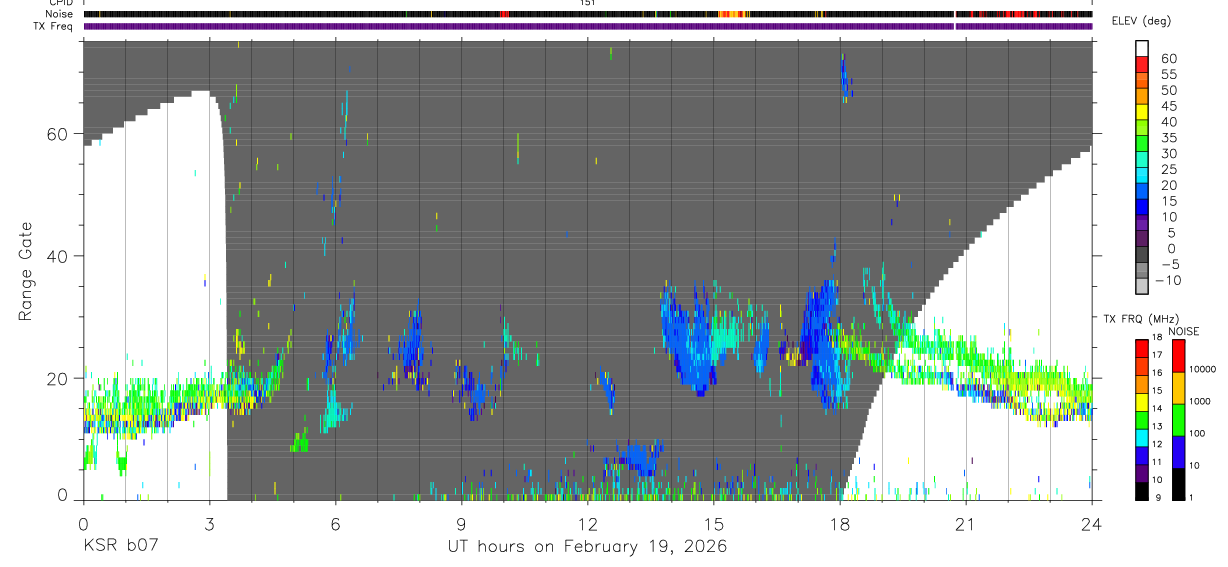Click the Noise strip along the top of the plot
Screen dimensions: 1228x567
point(587,14)
